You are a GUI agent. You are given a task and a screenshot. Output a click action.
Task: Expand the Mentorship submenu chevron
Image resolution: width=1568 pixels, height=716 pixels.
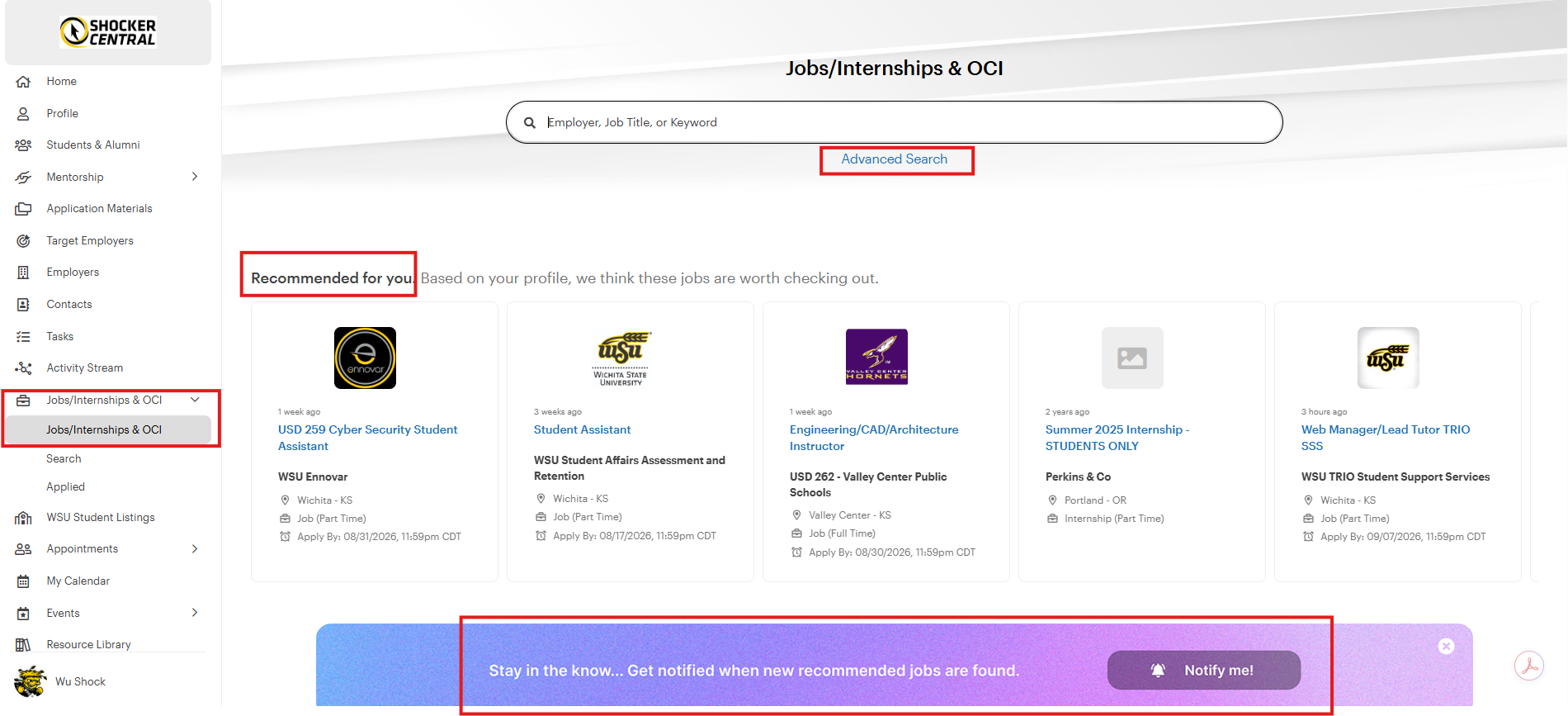(195, 177)
